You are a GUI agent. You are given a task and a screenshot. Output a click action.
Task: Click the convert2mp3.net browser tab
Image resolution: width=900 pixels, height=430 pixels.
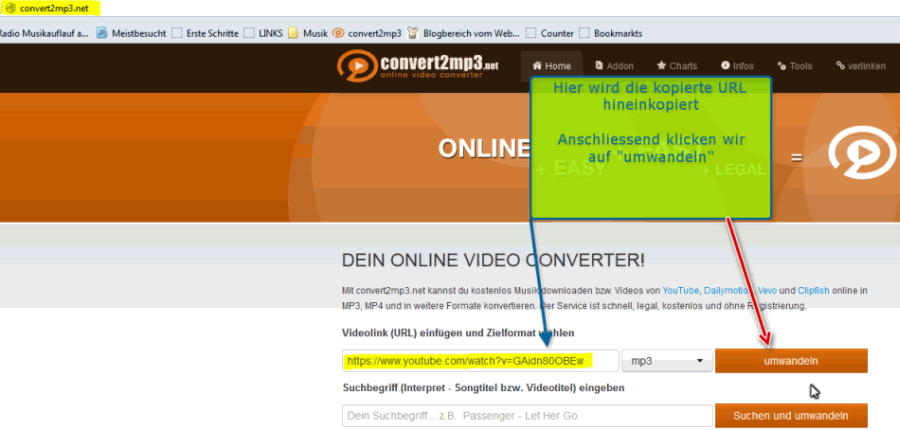click(51, 8)
